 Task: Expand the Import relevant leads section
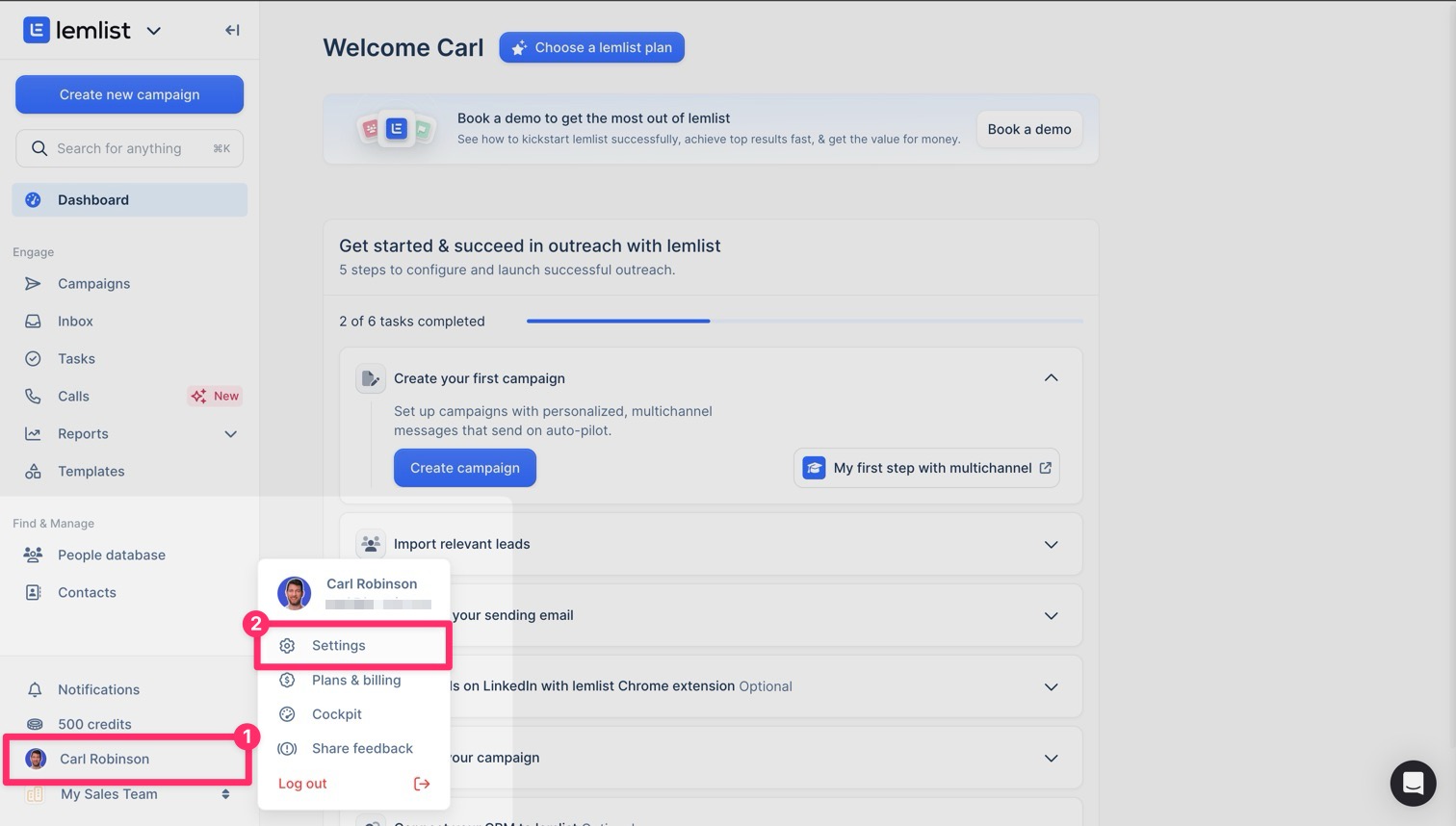pyautogui.click(x=1051, y=545)
